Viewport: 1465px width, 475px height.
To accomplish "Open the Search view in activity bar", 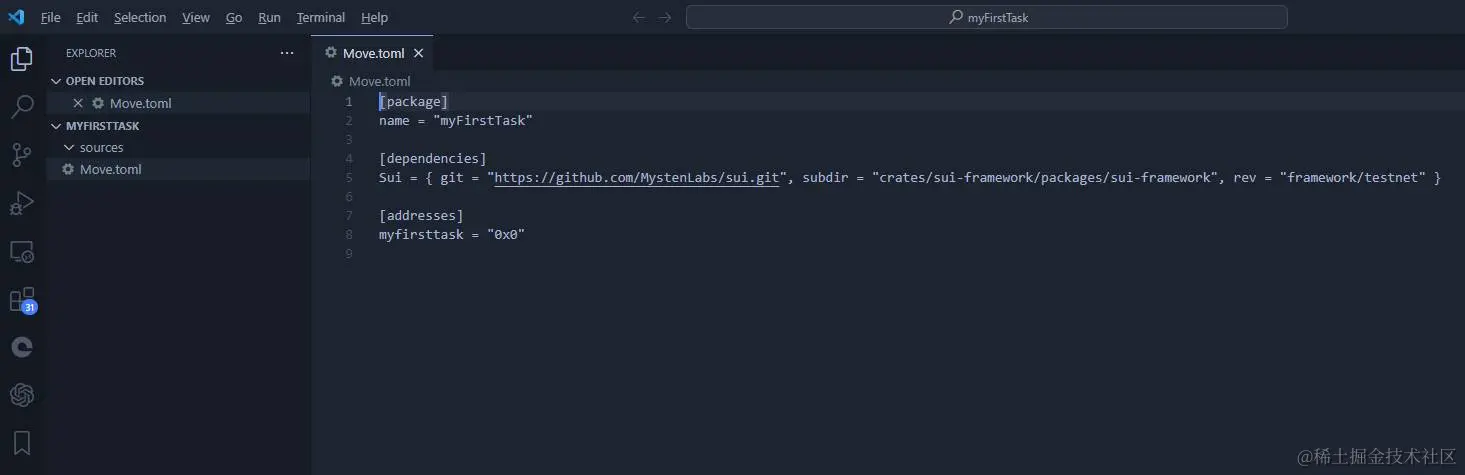I will pos(22,107).
